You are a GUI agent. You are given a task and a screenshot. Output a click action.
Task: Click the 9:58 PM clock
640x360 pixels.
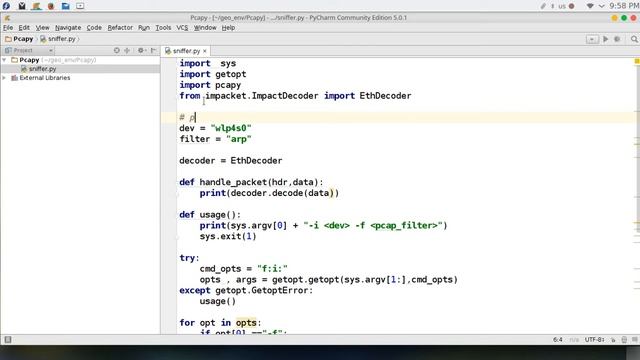(624, 6)
